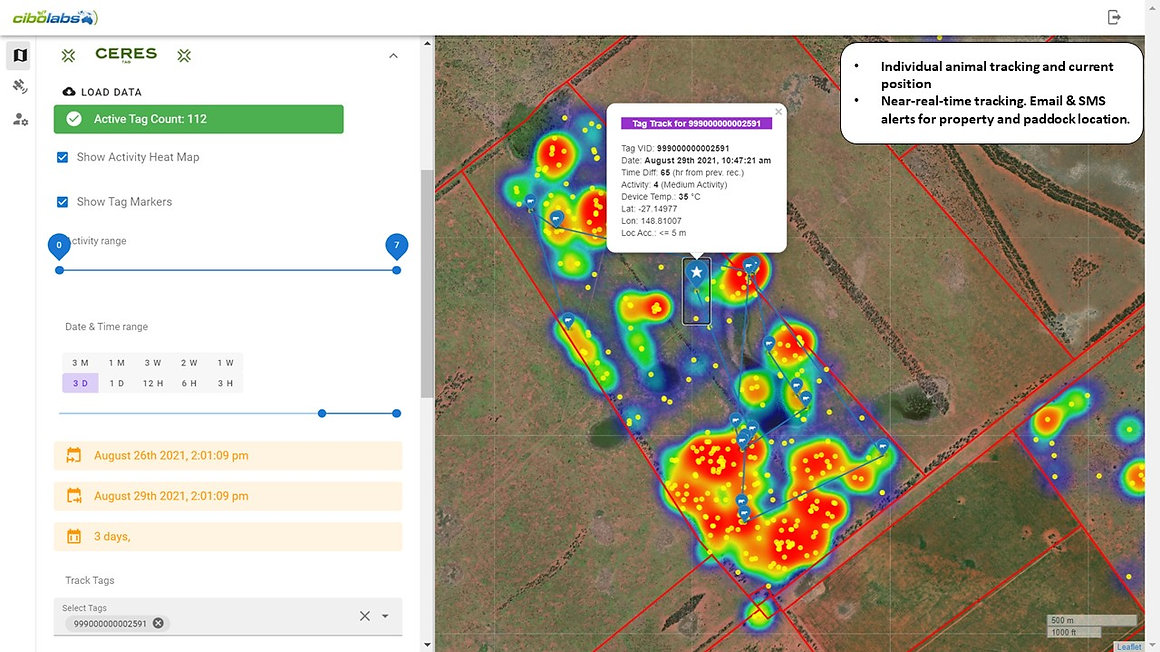This screenshot has height=652, width=1160.
Task: Open the Select Tags dropdown arrow
Action: tap(385, 616)
